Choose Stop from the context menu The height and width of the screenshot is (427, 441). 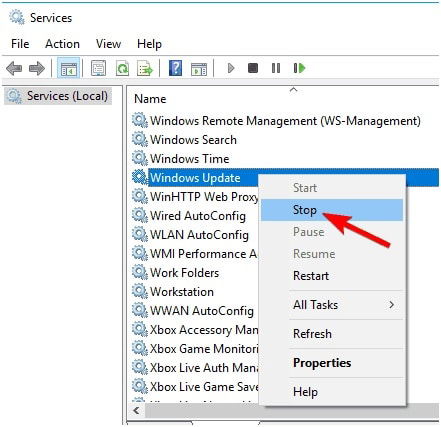pos(332,210)
